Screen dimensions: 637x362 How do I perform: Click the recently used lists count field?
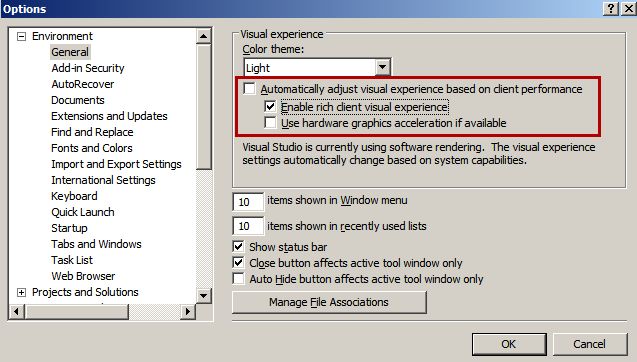tap(248, 226)
